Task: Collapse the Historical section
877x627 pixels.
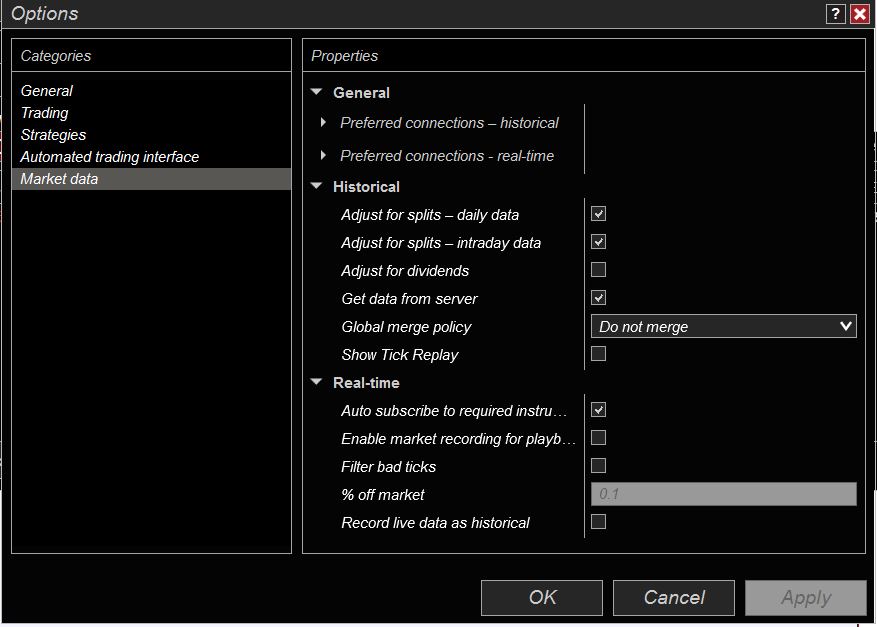Action: pyautogui.click(x=317, y=186)
